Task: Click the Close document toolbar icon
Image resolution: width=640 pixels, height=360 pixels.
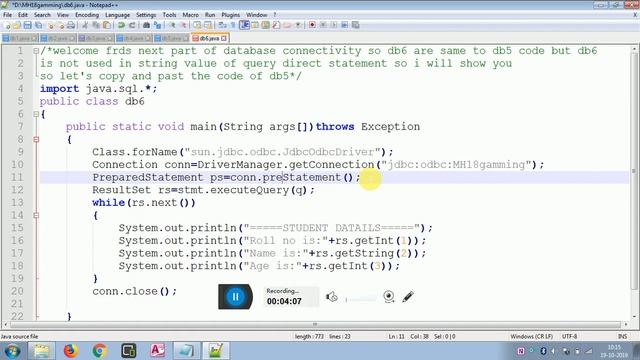Action: click(x=50, y=25)
